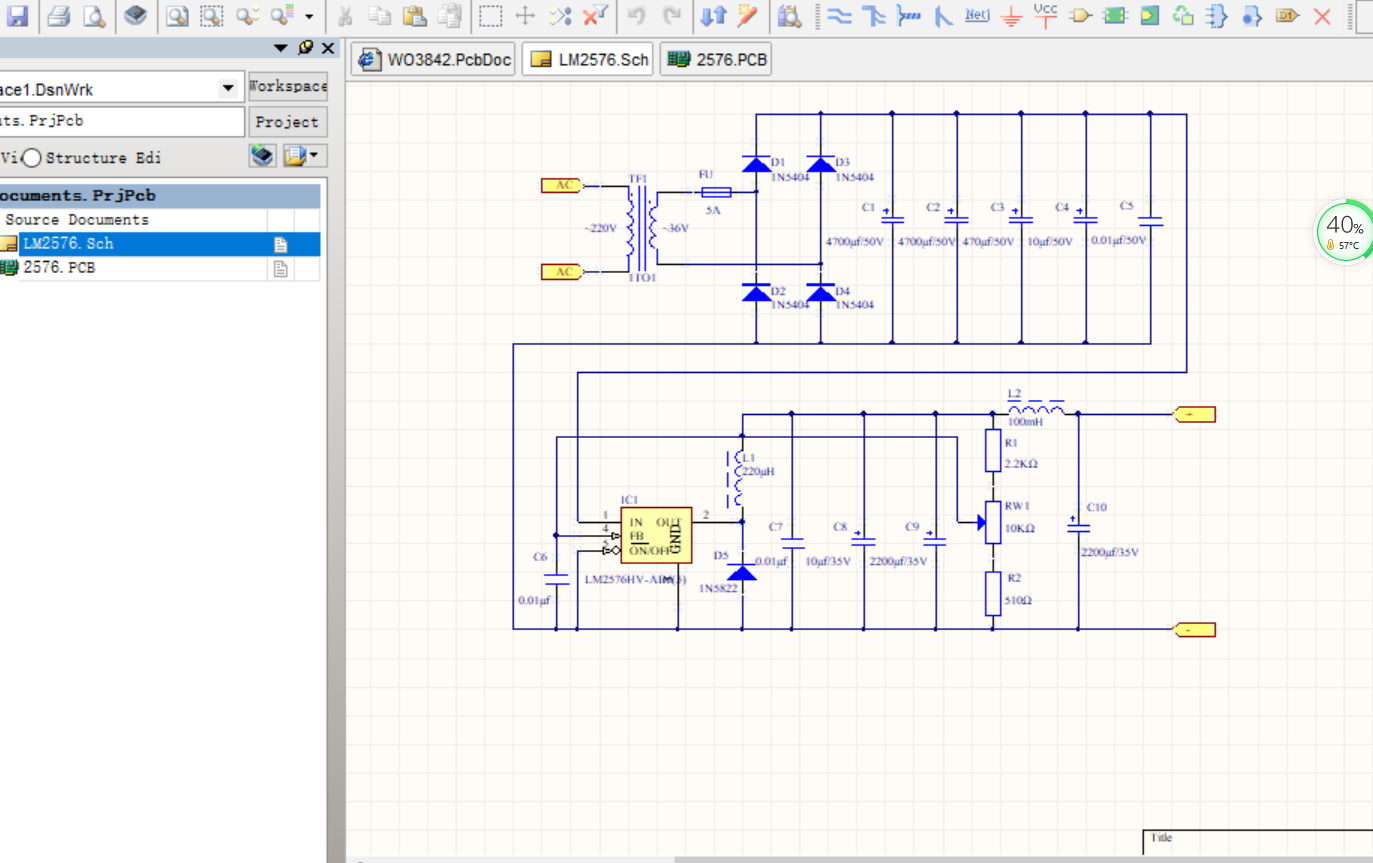This screenshot has width=1373, height=863.
Task: Toggle the Projects panel pin icon
Action: click(x=306, y=48)
